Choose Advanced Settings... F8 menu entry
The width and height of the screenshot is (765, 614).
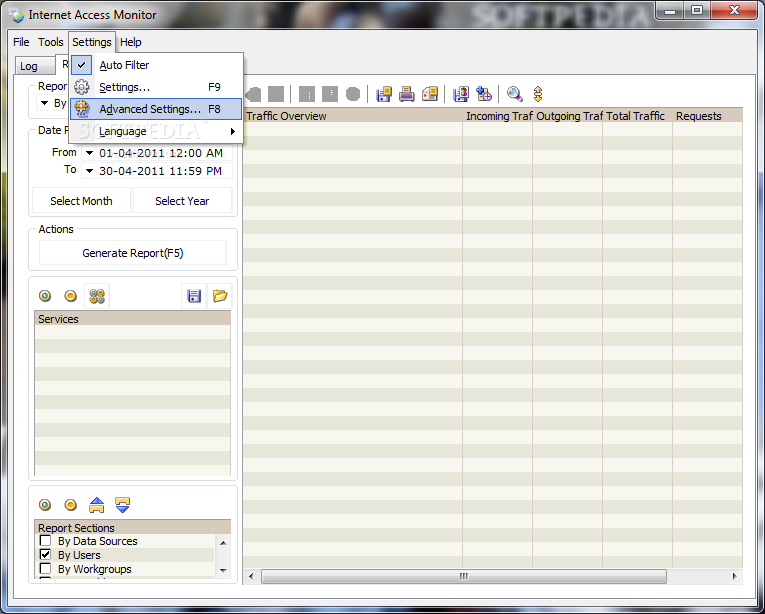point(156,109)
